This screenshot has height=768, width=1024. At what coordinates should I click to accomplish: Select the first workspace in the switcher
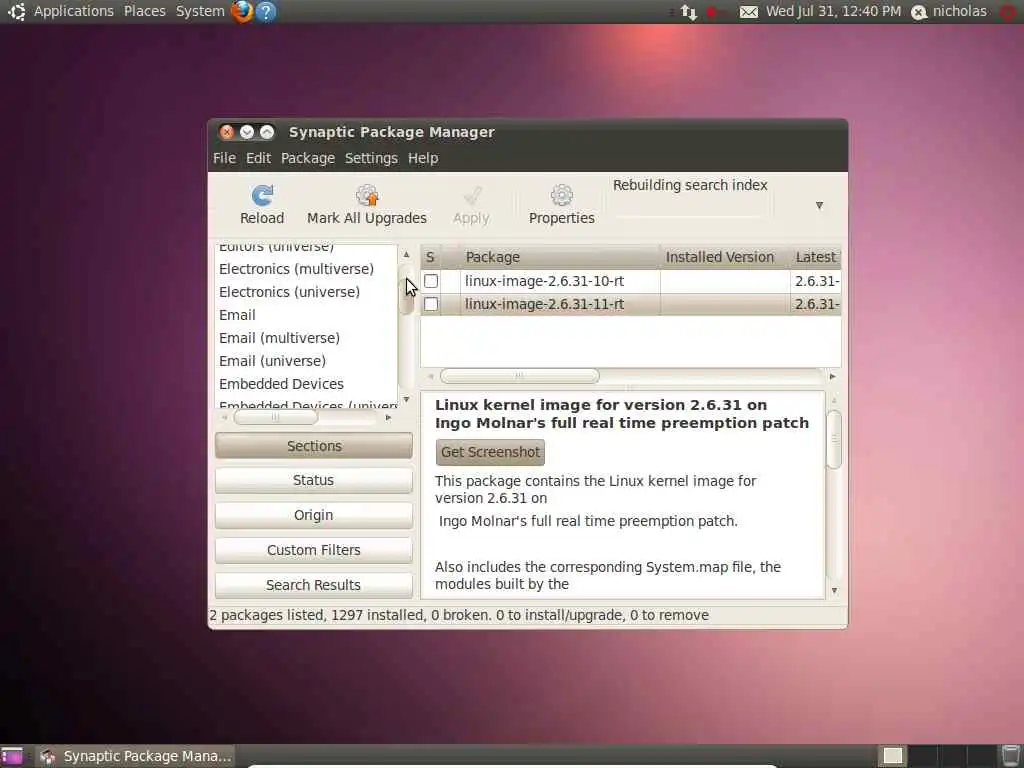pos(892,756)
